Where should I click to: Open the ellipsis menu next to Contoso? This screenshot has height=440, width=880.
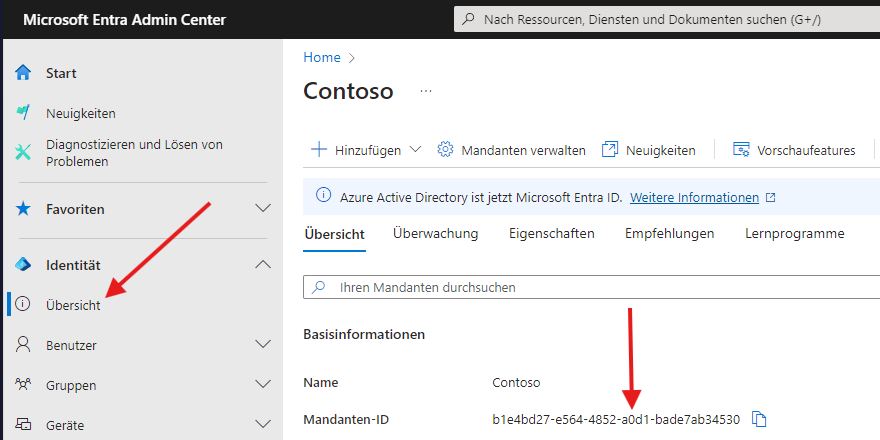pyautogui.click(x=426, y=91)
